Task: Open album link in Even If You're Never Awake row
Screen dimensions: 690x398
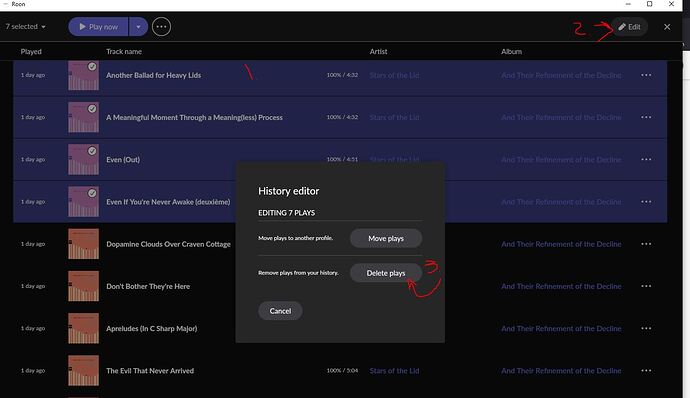Action: pos(561,202)
